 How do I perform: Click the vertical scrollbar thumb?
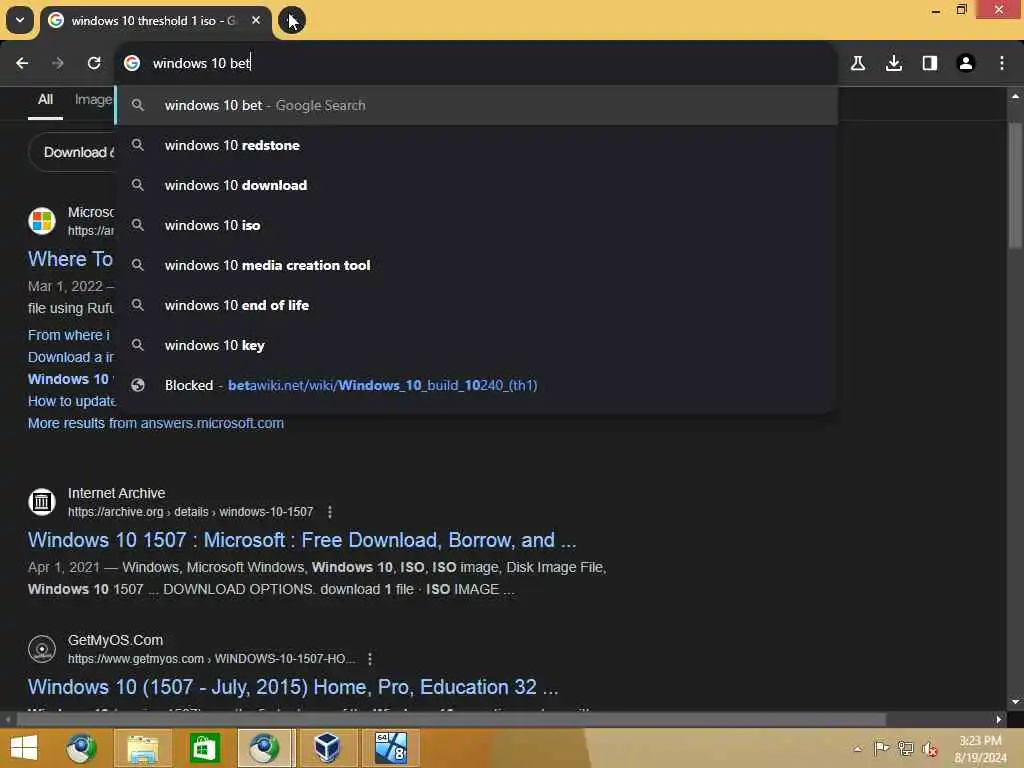(1015, 186)
